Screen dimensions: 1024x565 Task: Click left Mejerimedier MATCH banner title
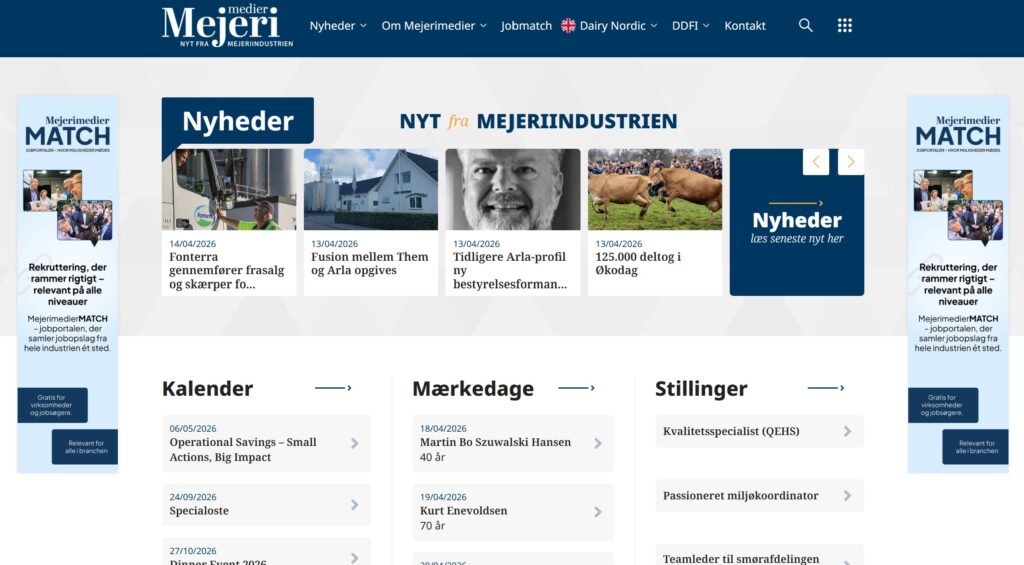68,133
